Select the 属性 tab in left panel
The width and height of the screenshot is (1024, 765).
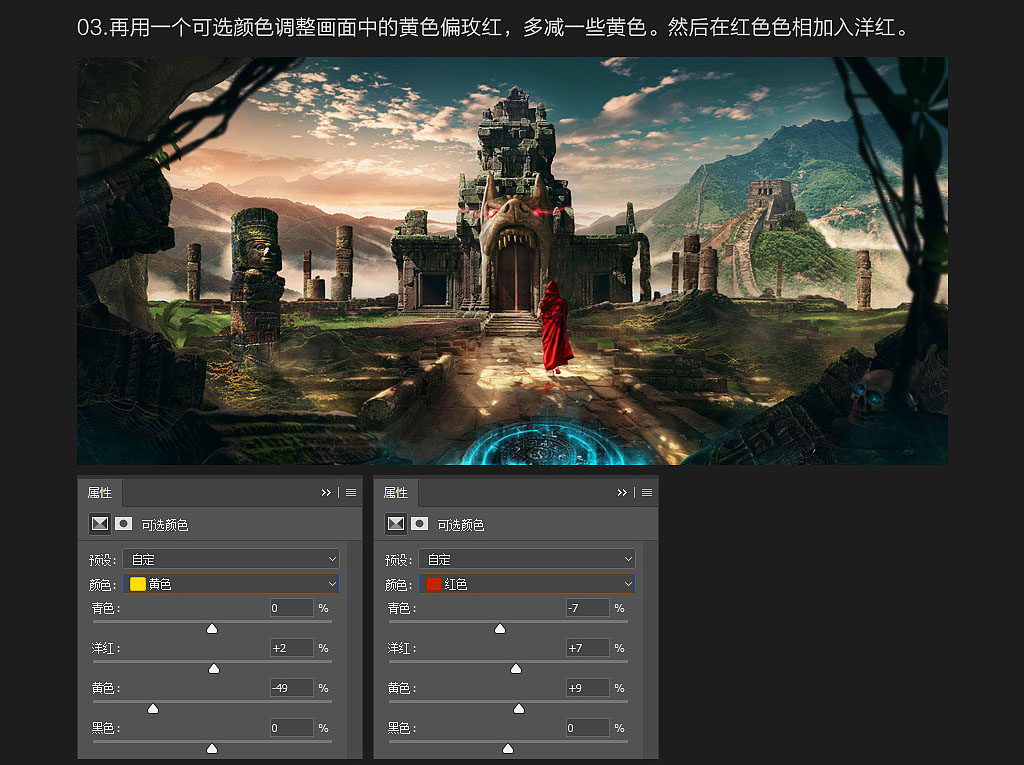pos(100,493)
